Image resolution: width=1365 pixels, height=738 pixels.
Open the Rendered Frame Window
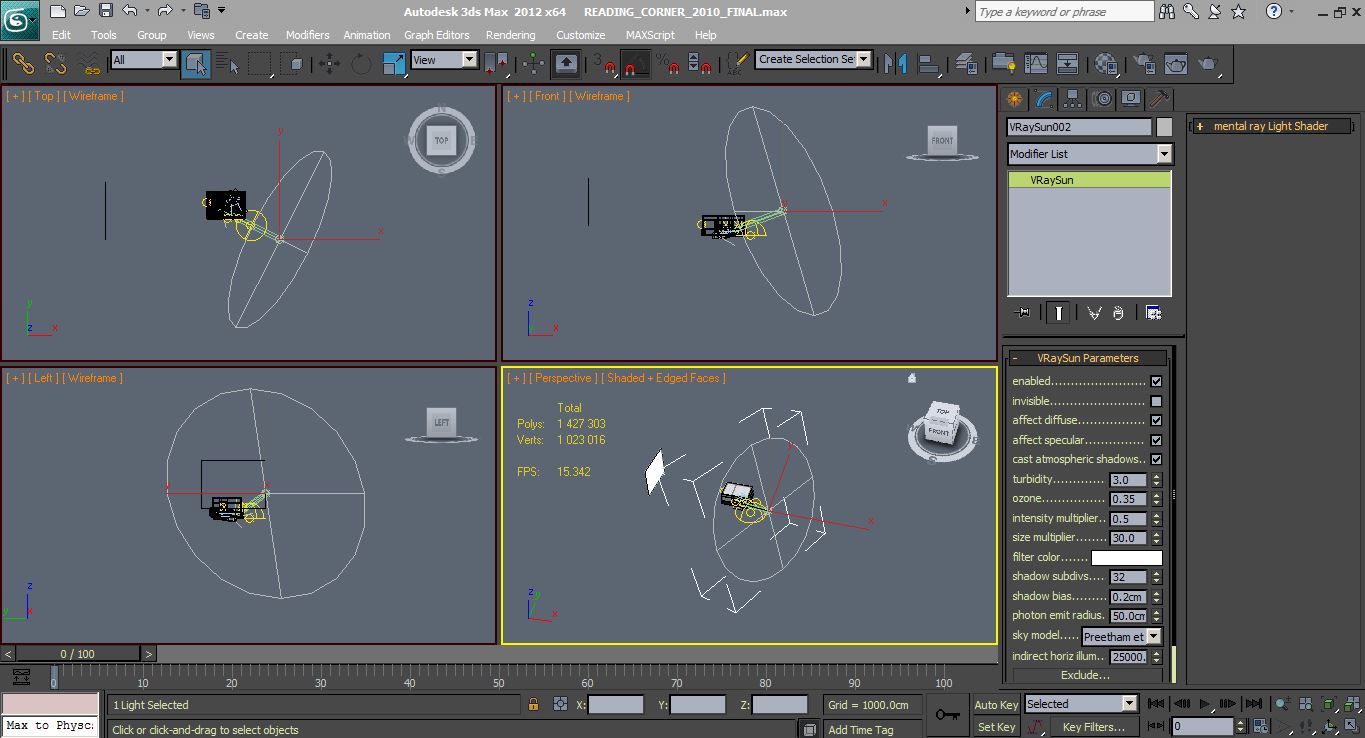tap(1175, 64)
